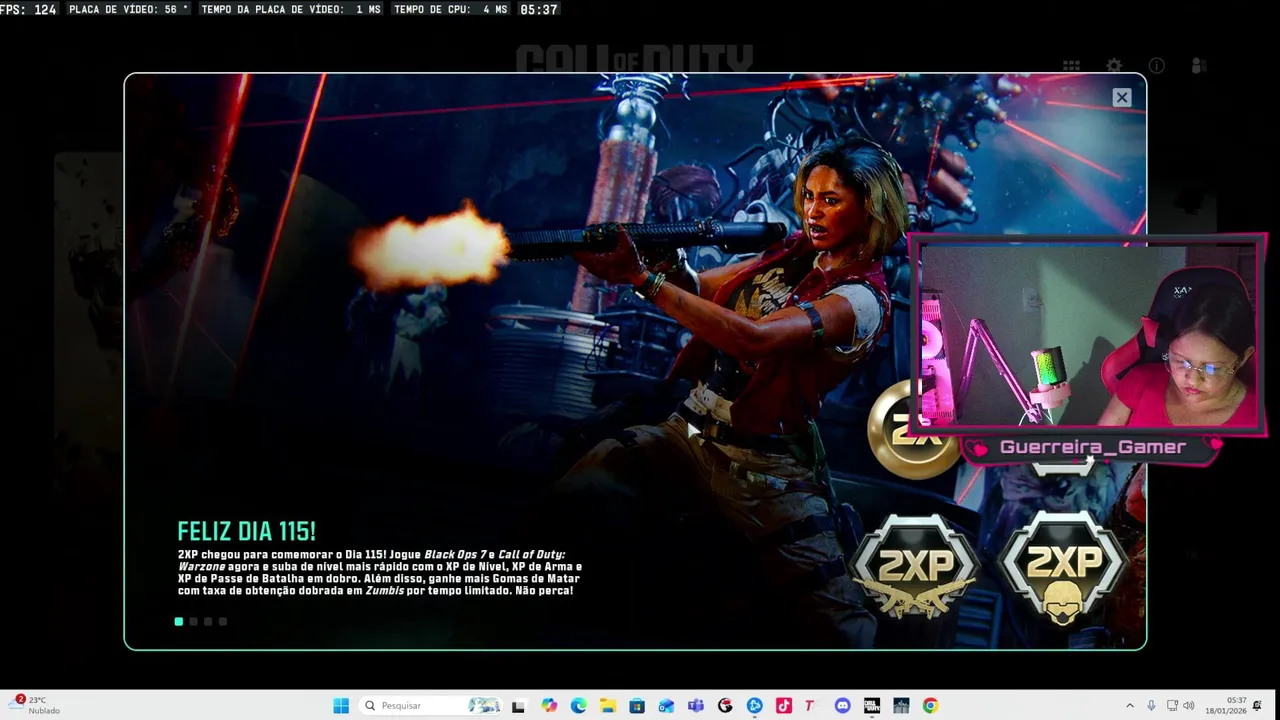Open the grid menu icon in Call of Duty header
This screenshot has height=720, width=1280.
pos(1071,66)
